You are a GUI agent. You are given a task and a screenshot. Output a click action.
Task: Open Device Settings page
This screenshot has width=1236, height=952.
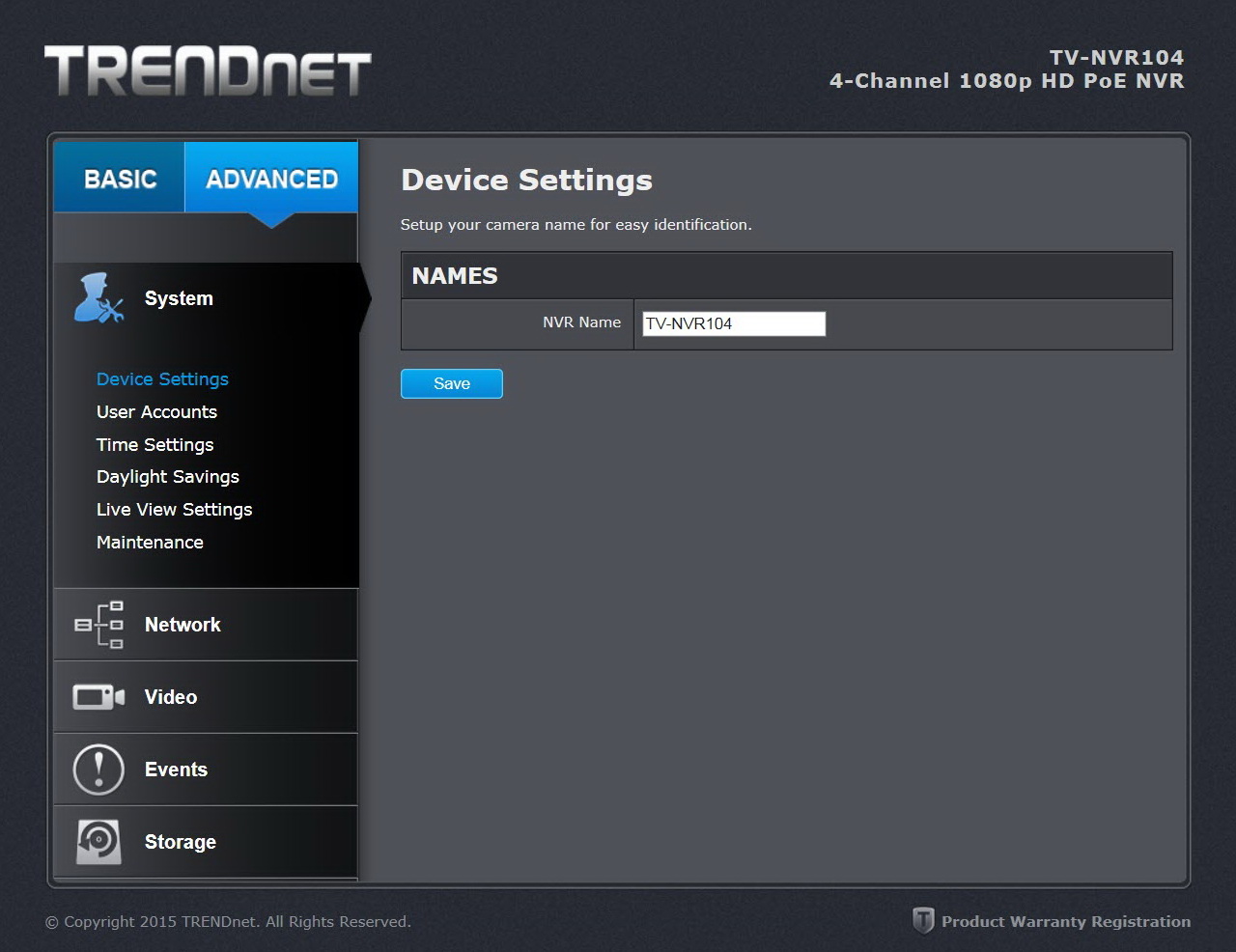click(x=162, y=379)
